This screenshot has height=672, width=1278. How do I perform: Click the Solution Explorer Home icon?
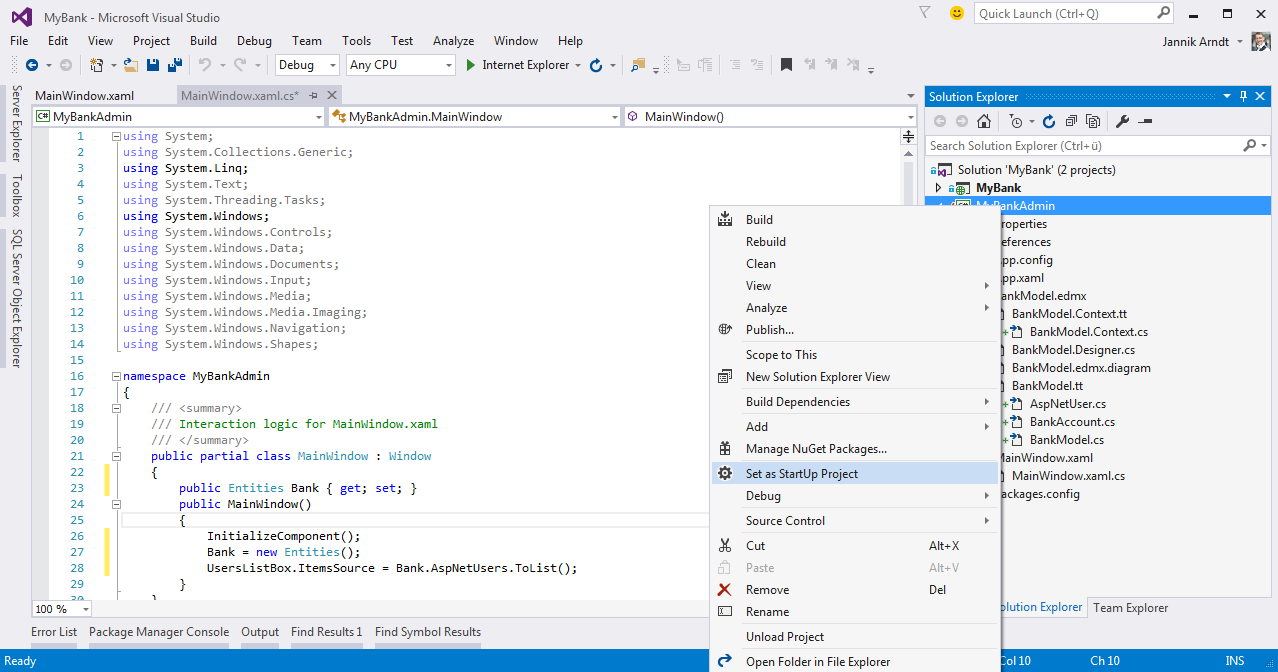click(984, 121)
